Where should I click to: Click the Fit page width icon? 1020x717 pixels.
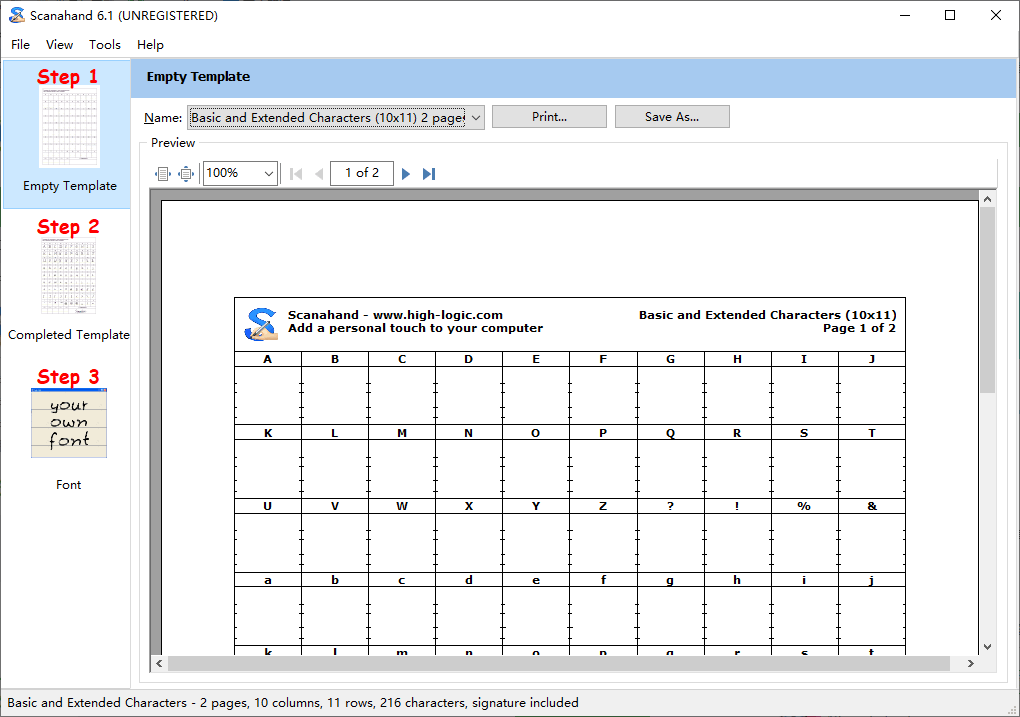[x=163, y=174]
